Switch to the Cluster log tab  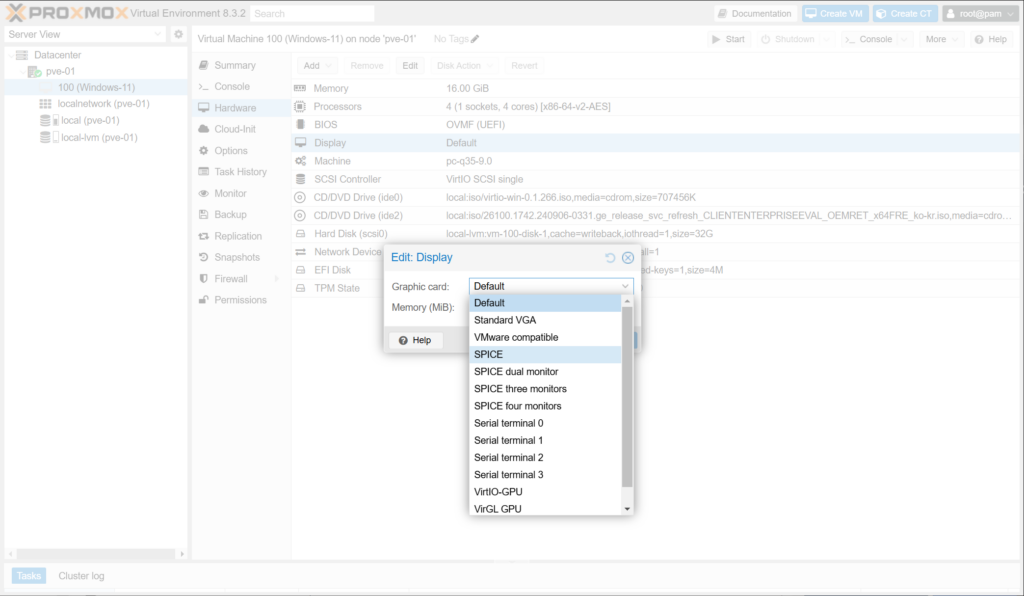(81, 576)
